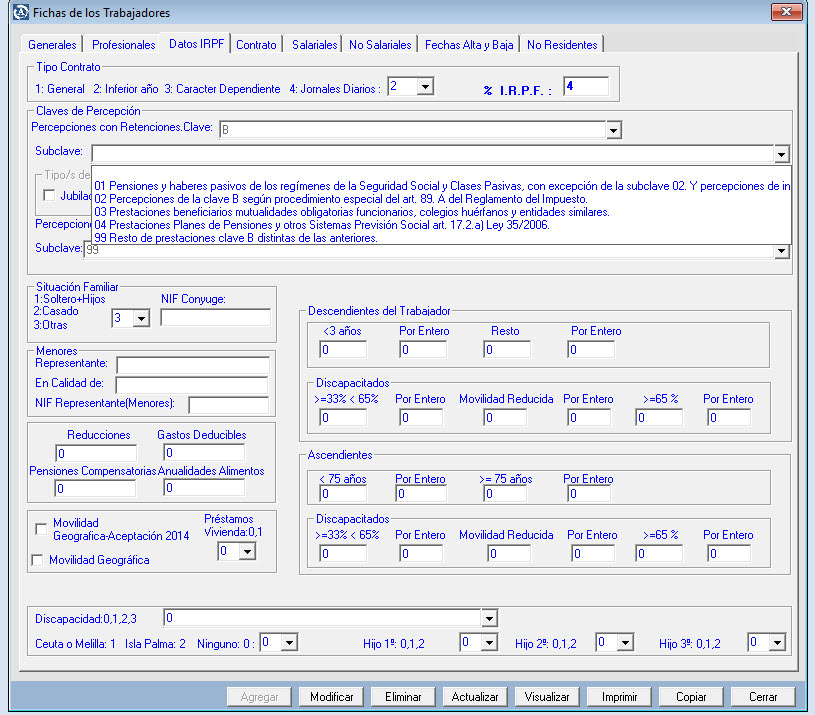Close the Fichas de los Trabajadores window
Screen dimensions: 815x715
point(785,13)
